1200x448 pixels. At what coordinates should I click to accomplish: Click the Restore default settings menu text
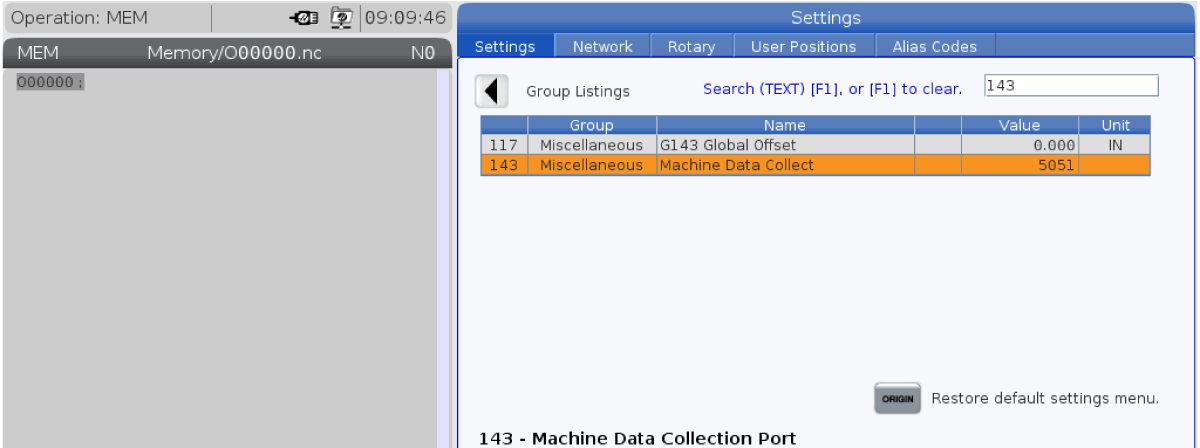click(1045, 398)
